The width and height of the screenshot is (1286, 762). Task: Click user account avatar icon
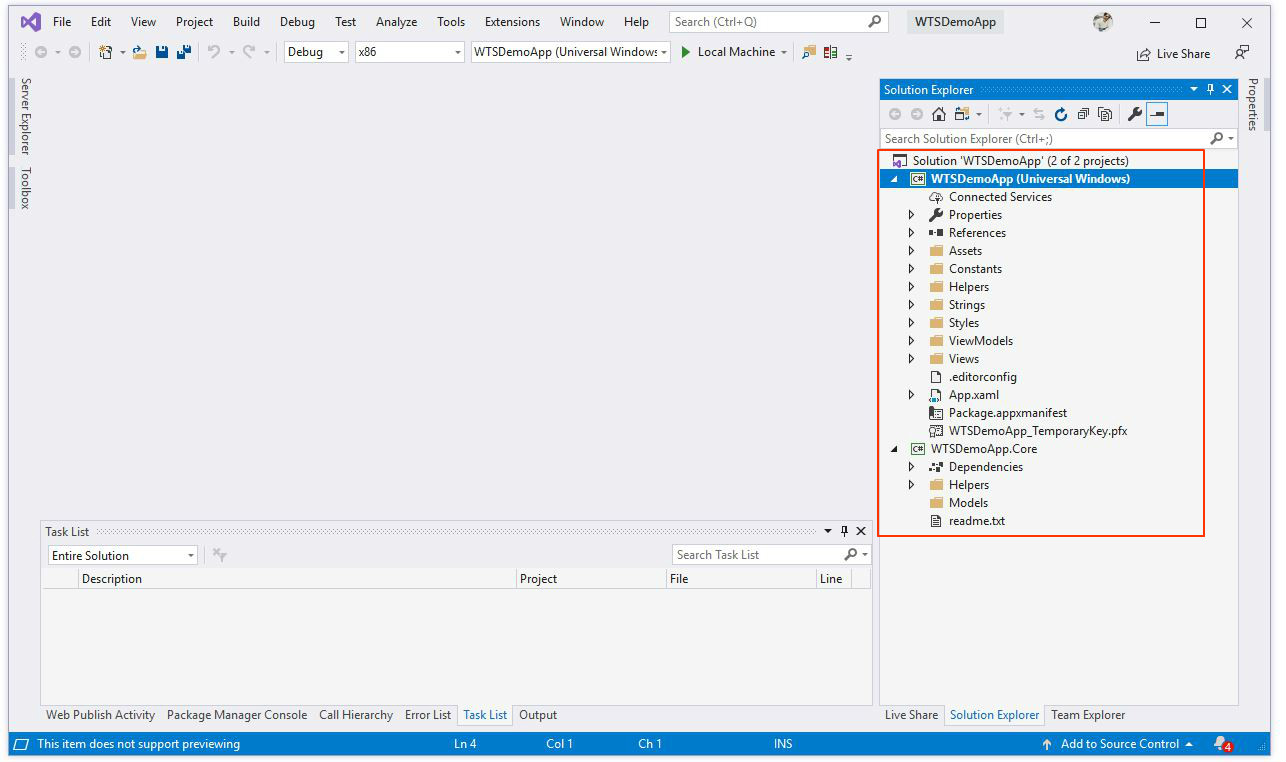click(x=1103, y=22)
